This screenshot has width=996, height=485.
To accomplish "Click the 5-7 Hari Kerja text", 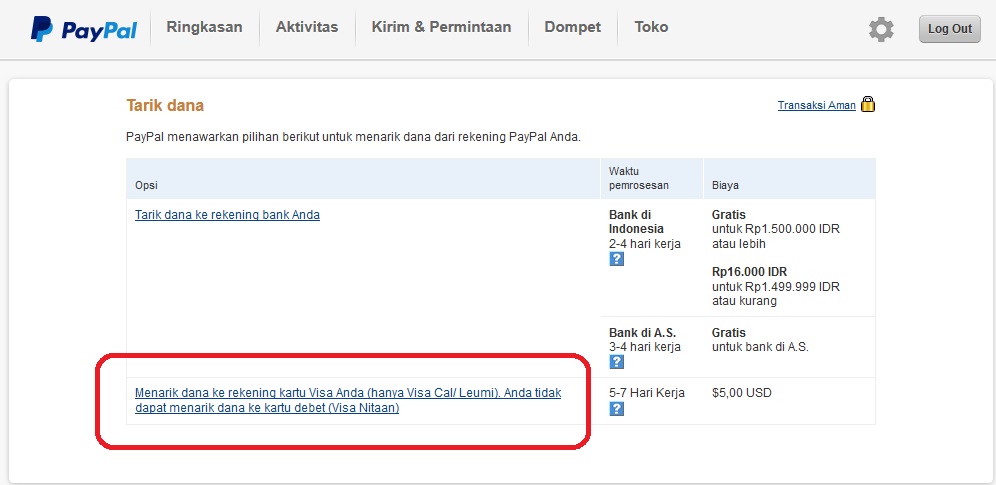I will click(647, 393).
